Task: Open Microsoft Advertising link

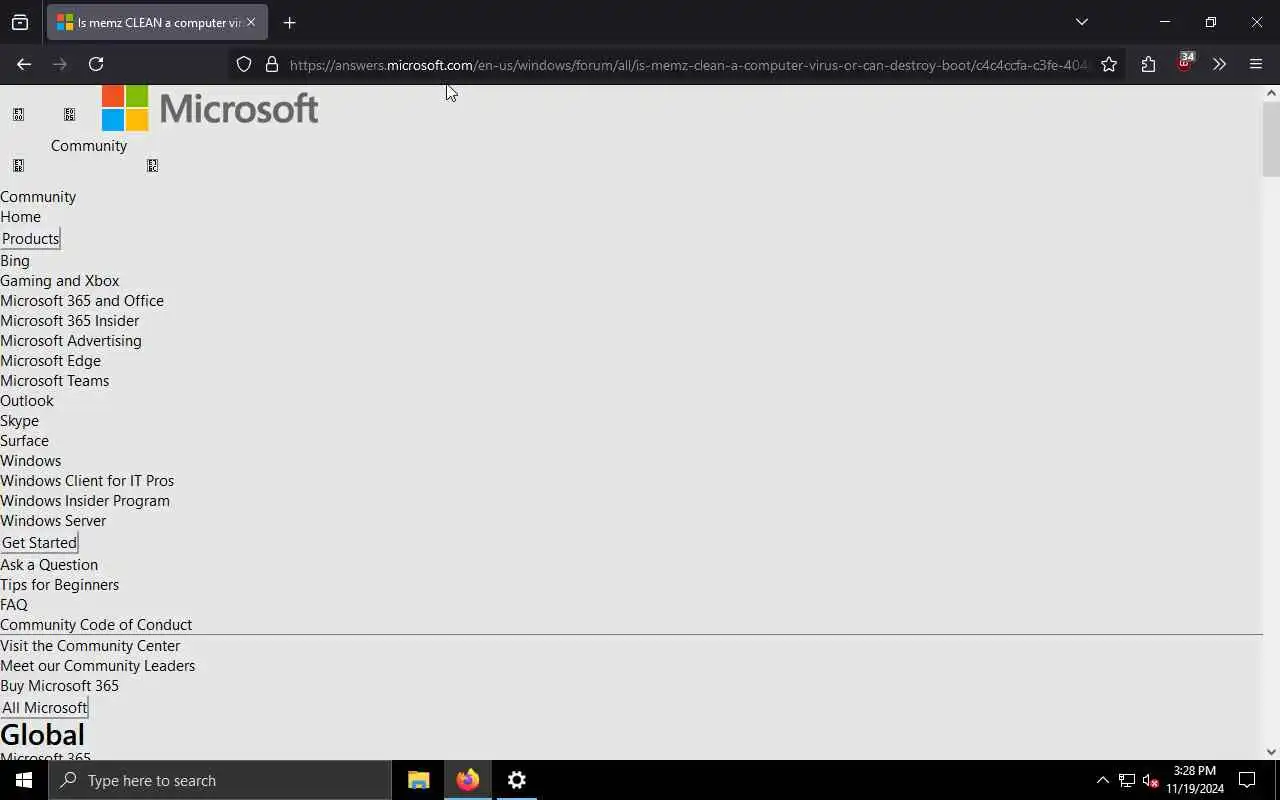Action: (x=71, y=341)
